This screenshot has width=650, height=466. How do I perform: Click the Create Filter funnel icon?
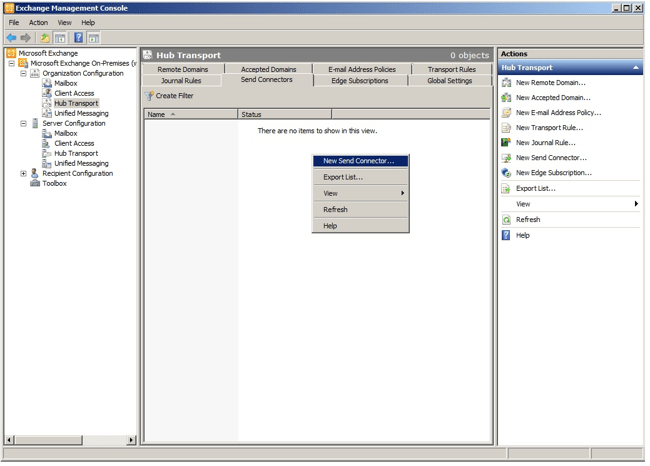pyautogui.click(x=149, y=96)
